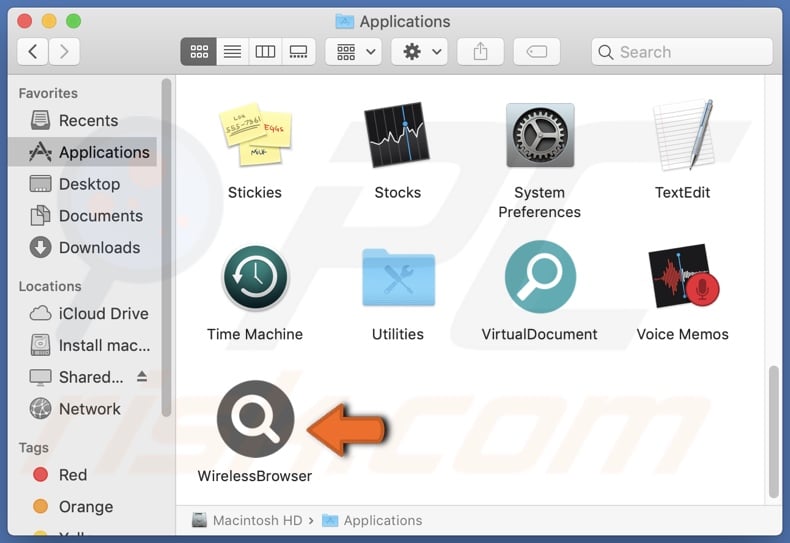Open iCloud Drive in the sidebar

[83, 313]
